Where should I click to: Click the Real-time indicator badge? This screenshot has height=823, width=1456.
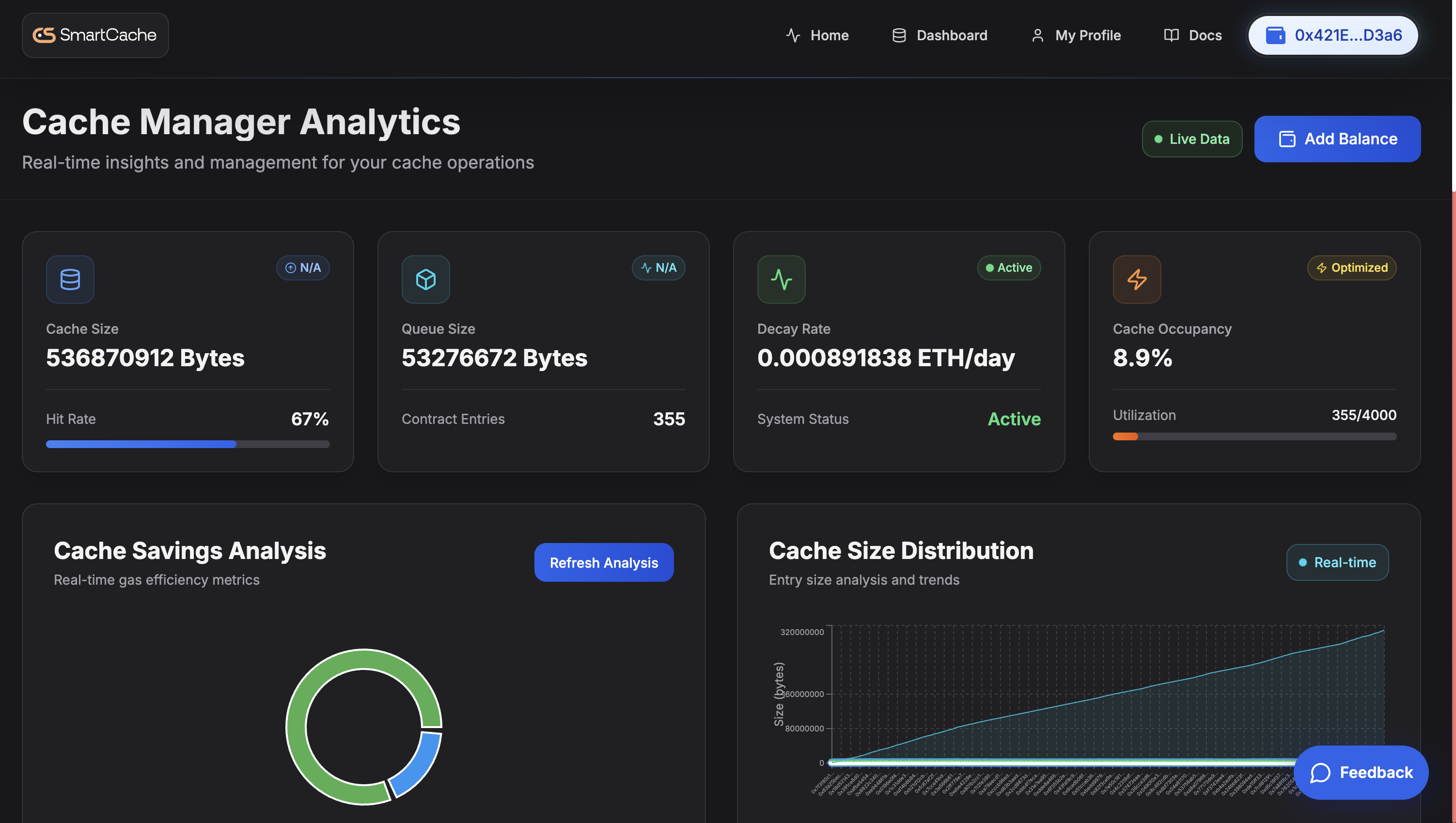pos(1337,562)
